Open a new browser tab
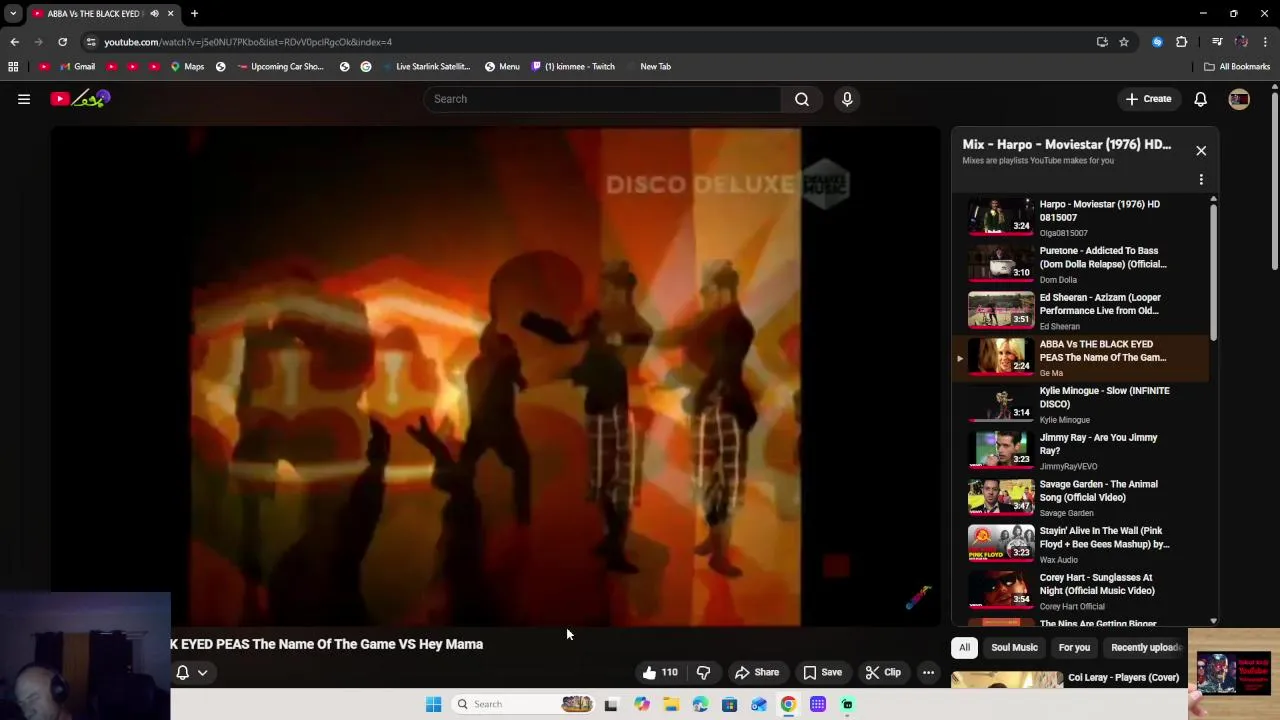This screenshot has width=1280, height=720. click(194, 14)
